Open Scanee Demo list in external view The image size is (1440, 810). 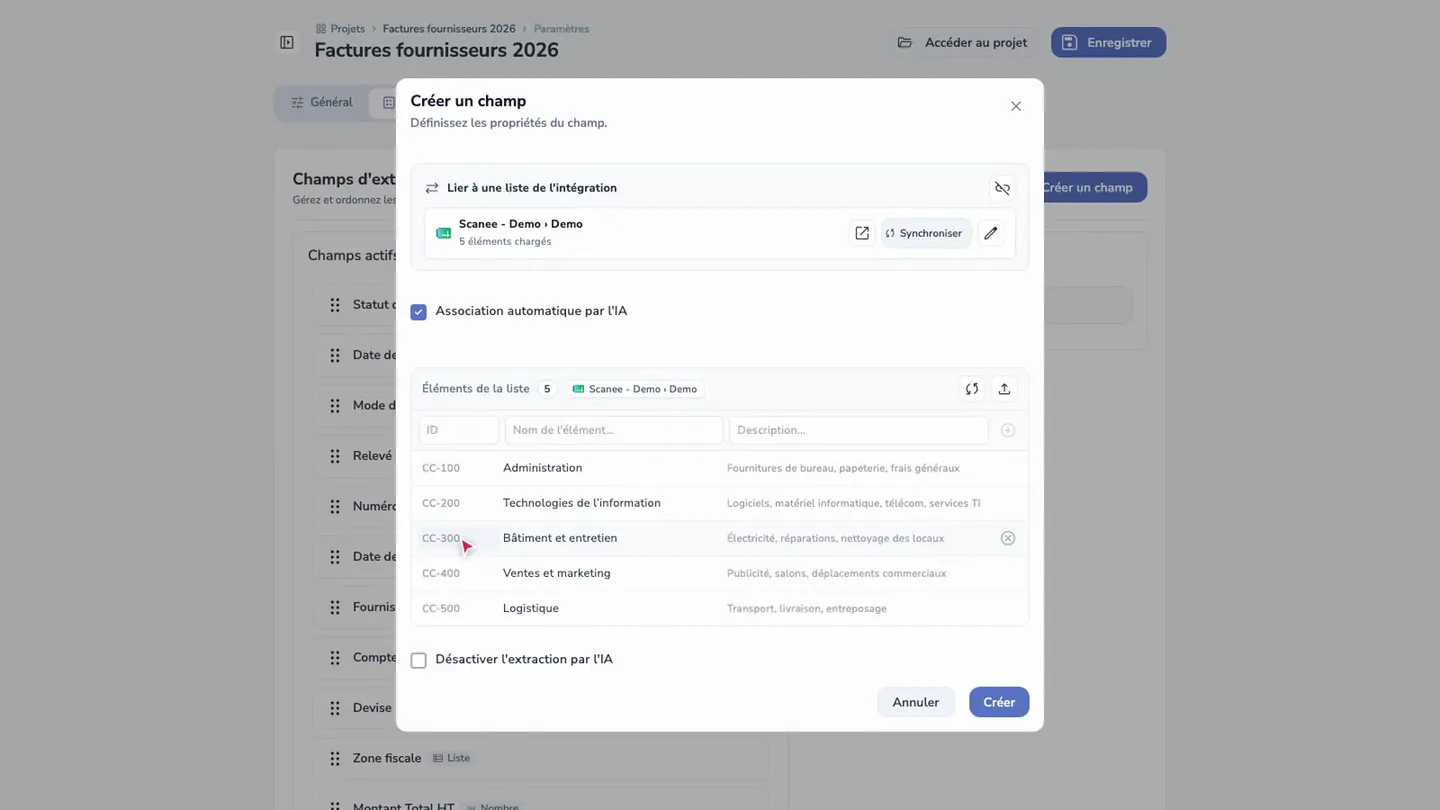tap(861, 233)
